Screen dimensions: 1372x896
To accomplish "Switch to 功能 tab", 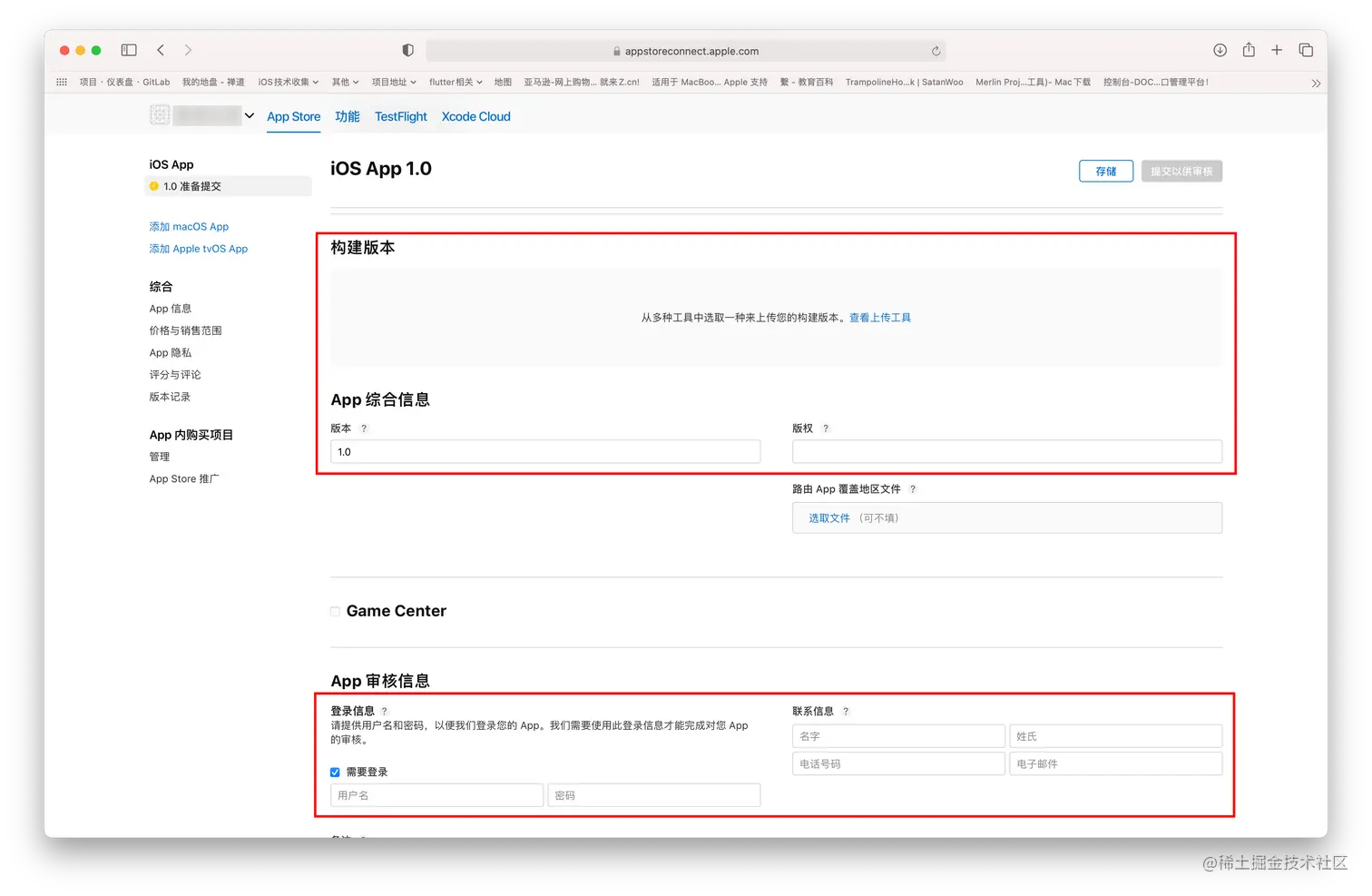I will [x=348, y=116].
